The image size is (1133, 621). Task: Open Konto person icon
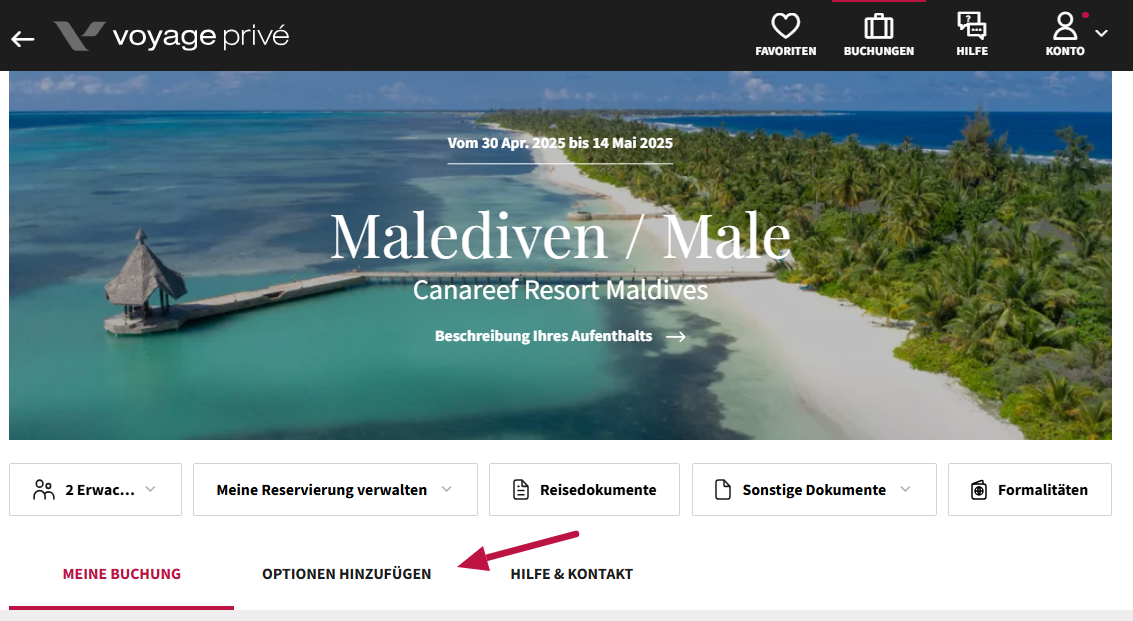pos(1064,26)
